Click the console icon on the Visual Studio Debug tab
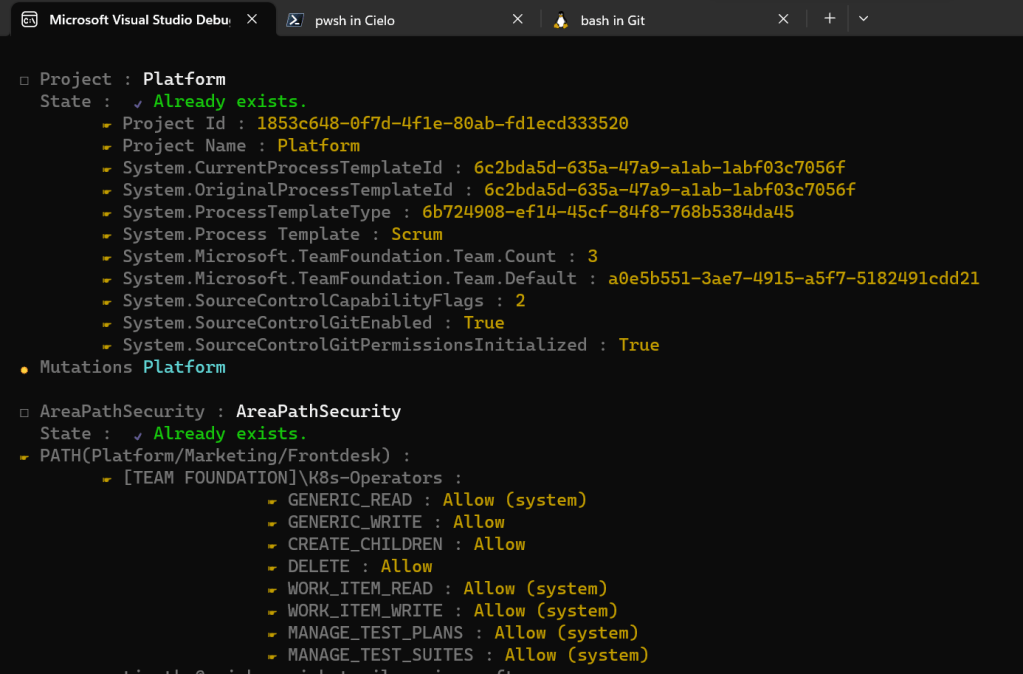This screenshot has height=674, width=1023. 30,19
